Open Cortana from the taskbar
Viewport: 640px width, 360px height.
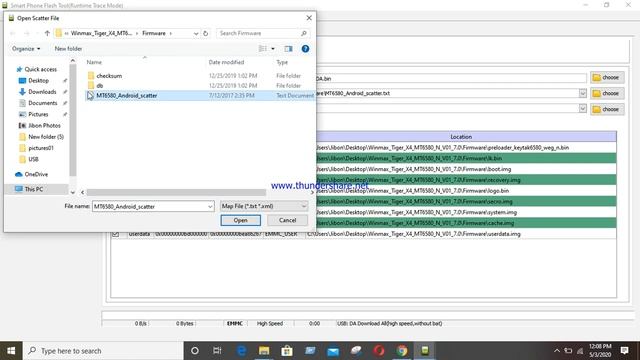pyautogui.click(x=195, y=351)
